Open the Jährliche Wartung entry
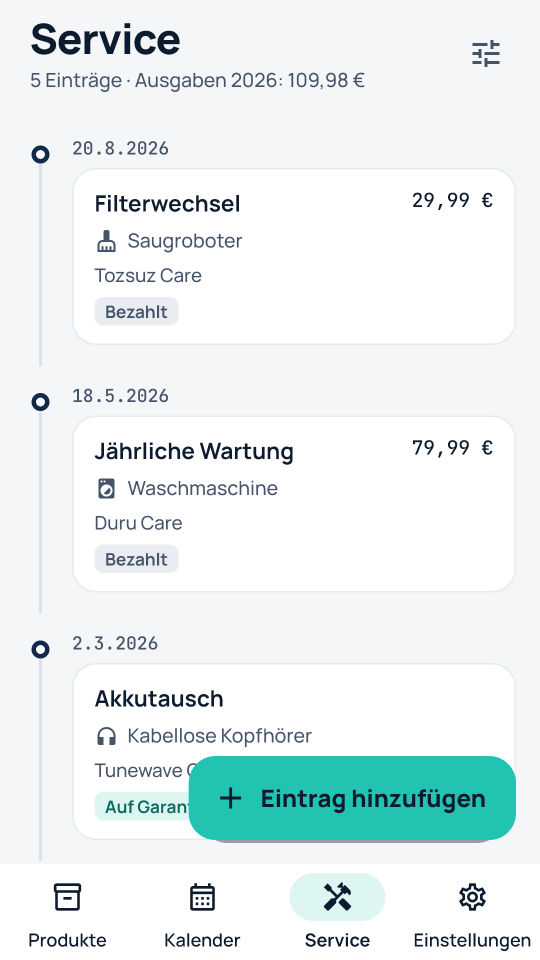This screenshot has height=960, width=540. (294, 504)
